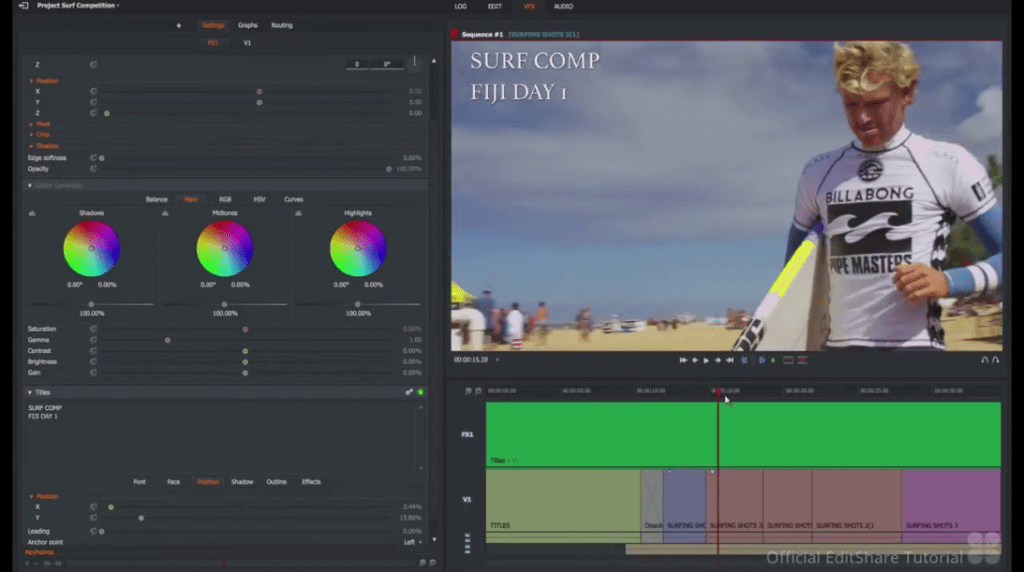Click the exit project icon

(x=23, y=6)
